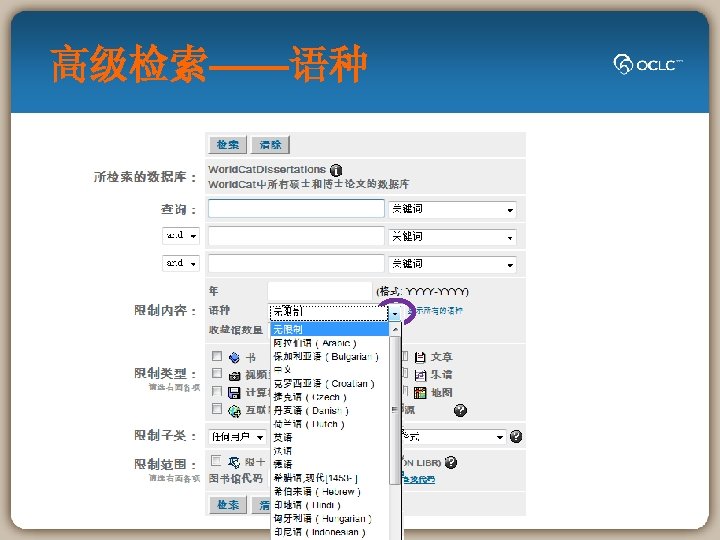The height and width of the screenshot is (540, 720).
Task: Click the OCLC logo in the header
Action: pos(648,64)
